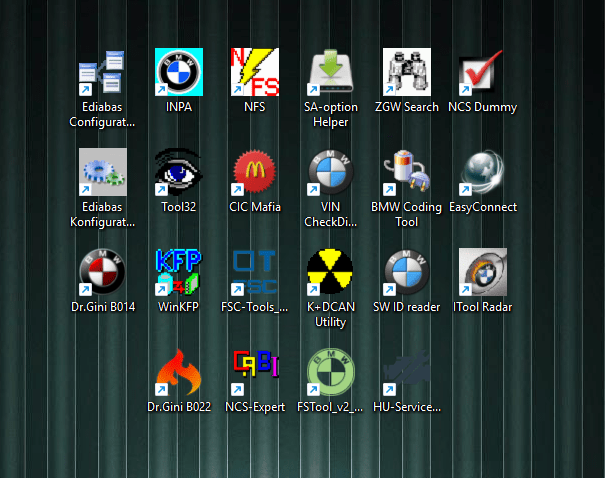The image size is (605, 478).
Task: Open the Ediabas Konfigurat... gears icon
Action: [102, 172]
